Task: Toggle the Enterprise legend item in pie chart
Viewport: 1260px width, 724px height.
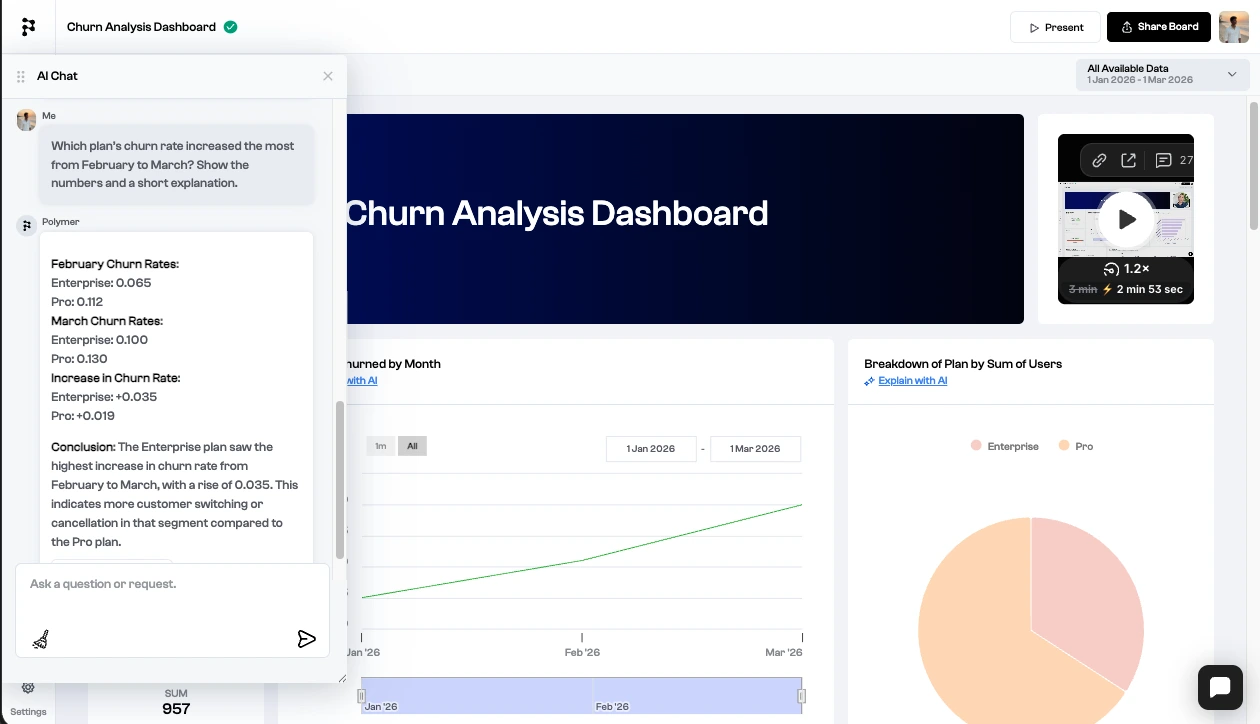Action: pos(1004,446)
